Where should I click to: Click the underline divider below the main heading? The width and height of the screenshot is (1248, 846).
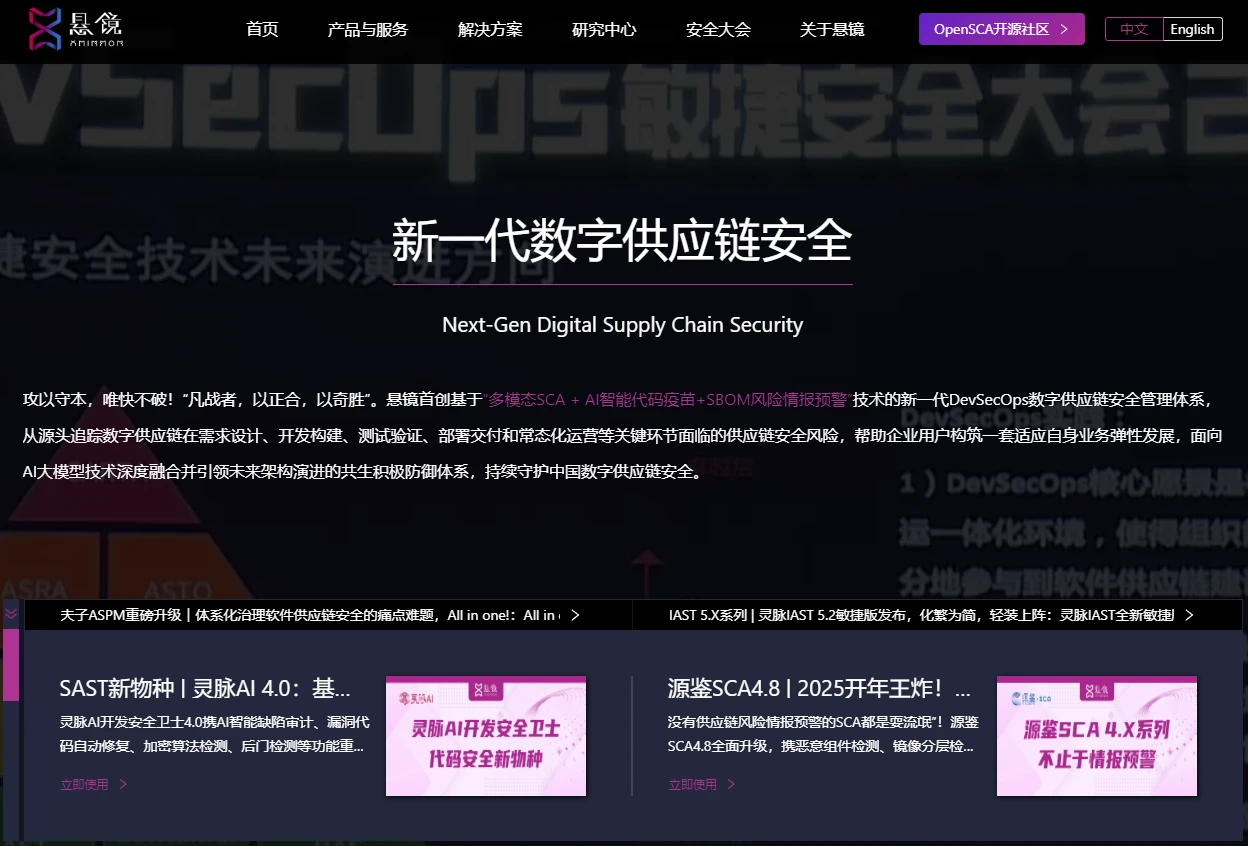tap(623, 285)
